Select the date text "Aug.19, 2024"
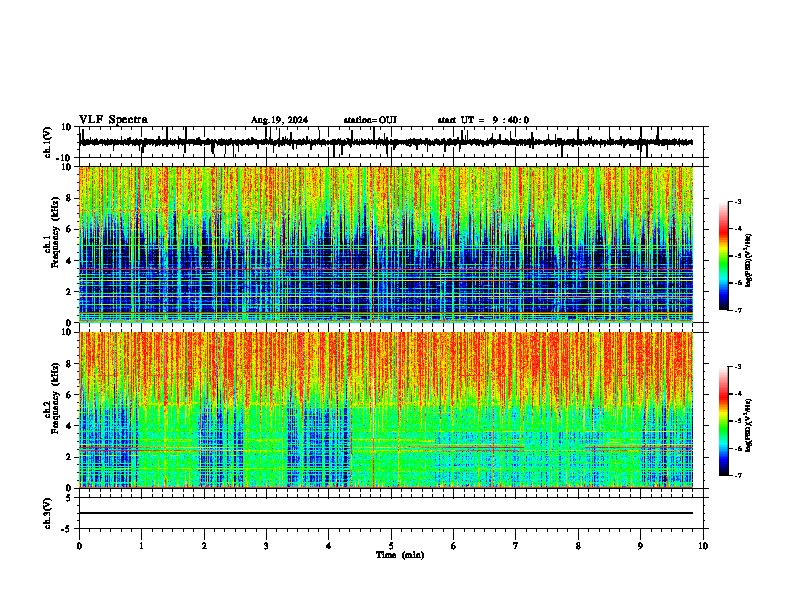This screenshot has width=792, height=612. point(279,120)
